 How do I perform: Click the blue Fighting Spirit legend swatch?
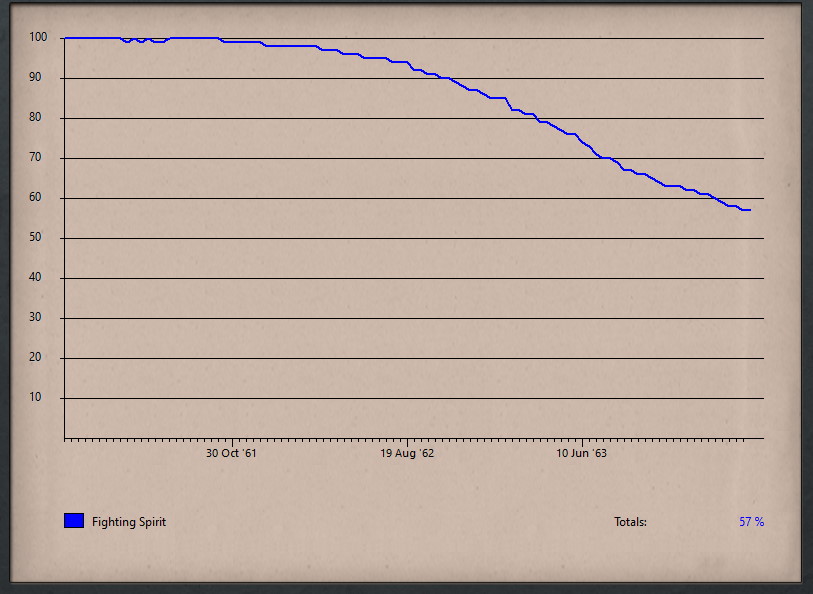(x=74, y=521)
